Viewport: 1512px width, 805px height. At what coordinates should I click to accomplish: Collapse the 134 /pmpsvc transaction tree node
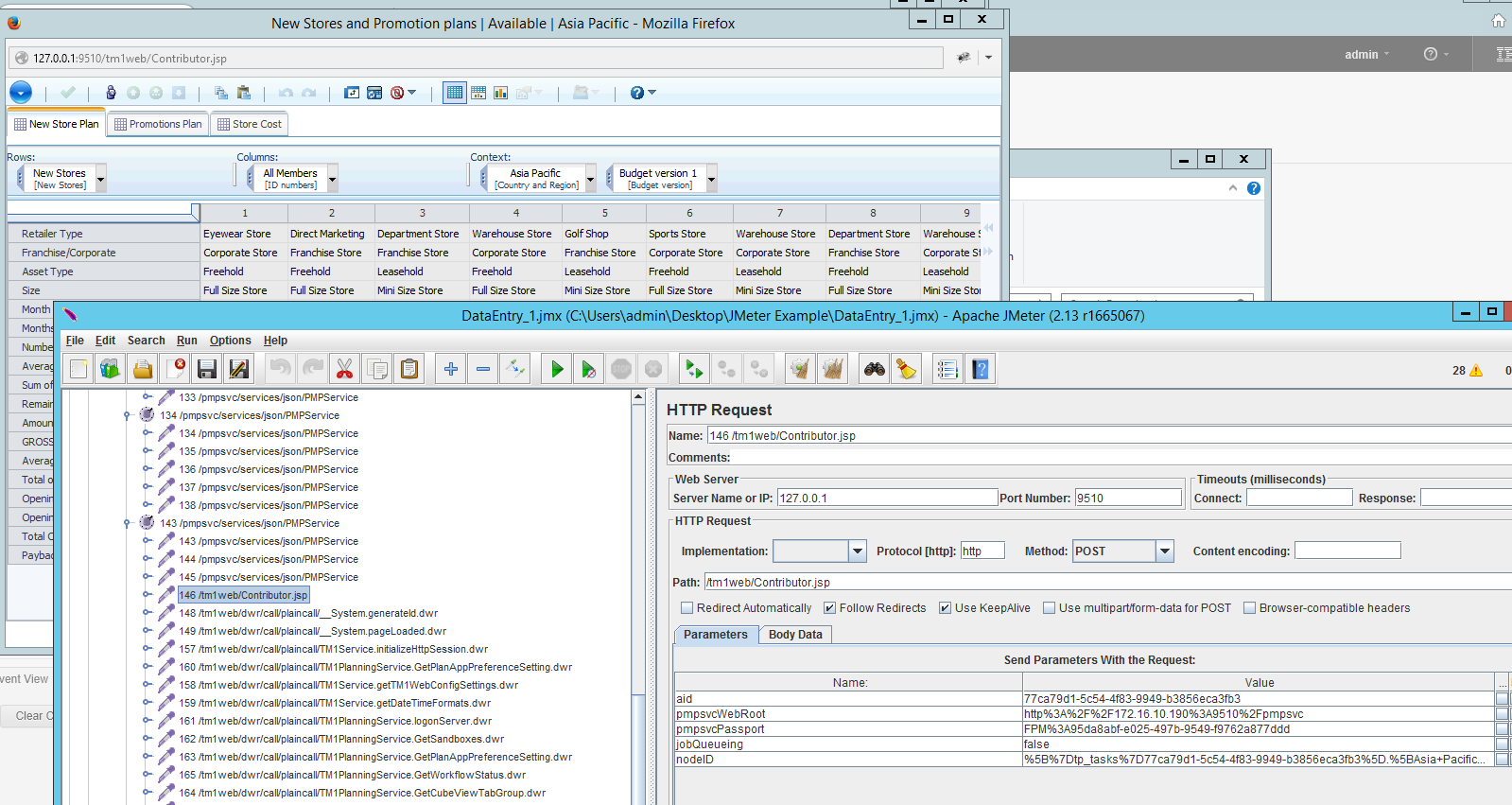(127, 415)
